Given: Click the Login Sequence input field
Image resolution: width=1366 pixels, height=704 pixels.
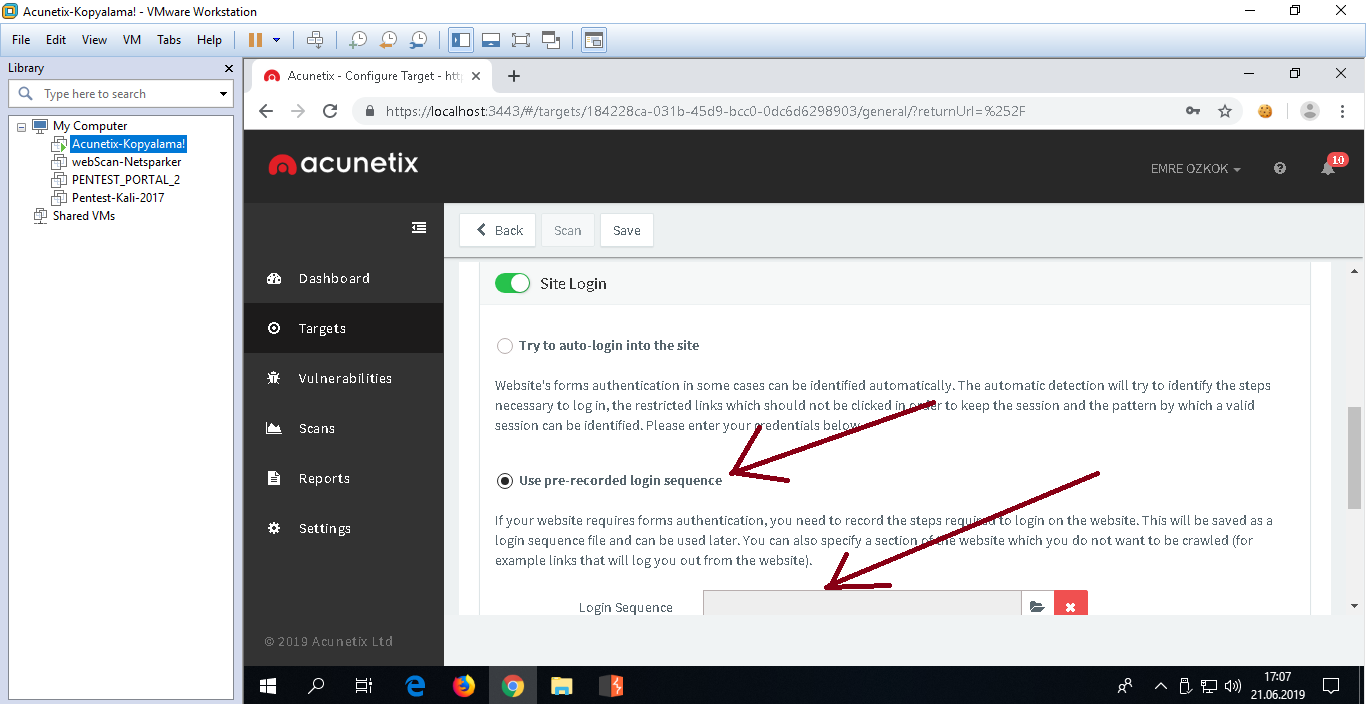Looking at the screenshot, I should (861, 606).
